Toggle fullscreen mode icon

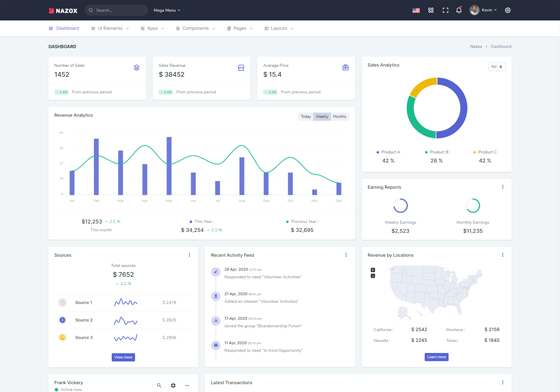[445, 10]
